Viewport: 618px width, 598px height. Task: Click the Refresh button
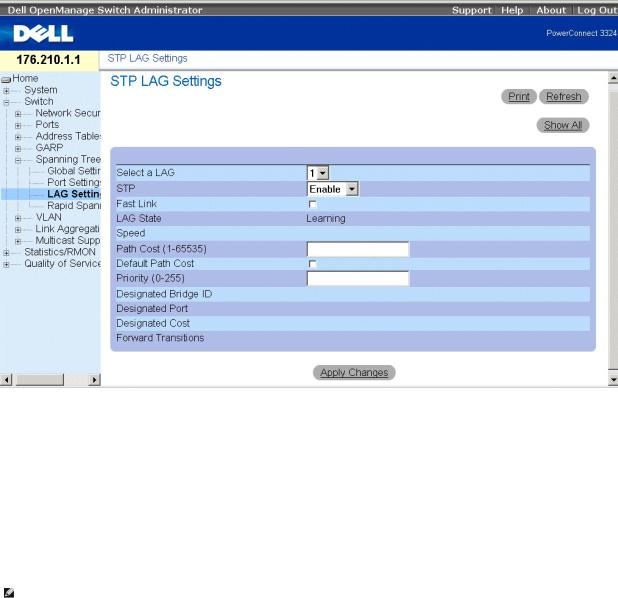(x=564, y=97)
